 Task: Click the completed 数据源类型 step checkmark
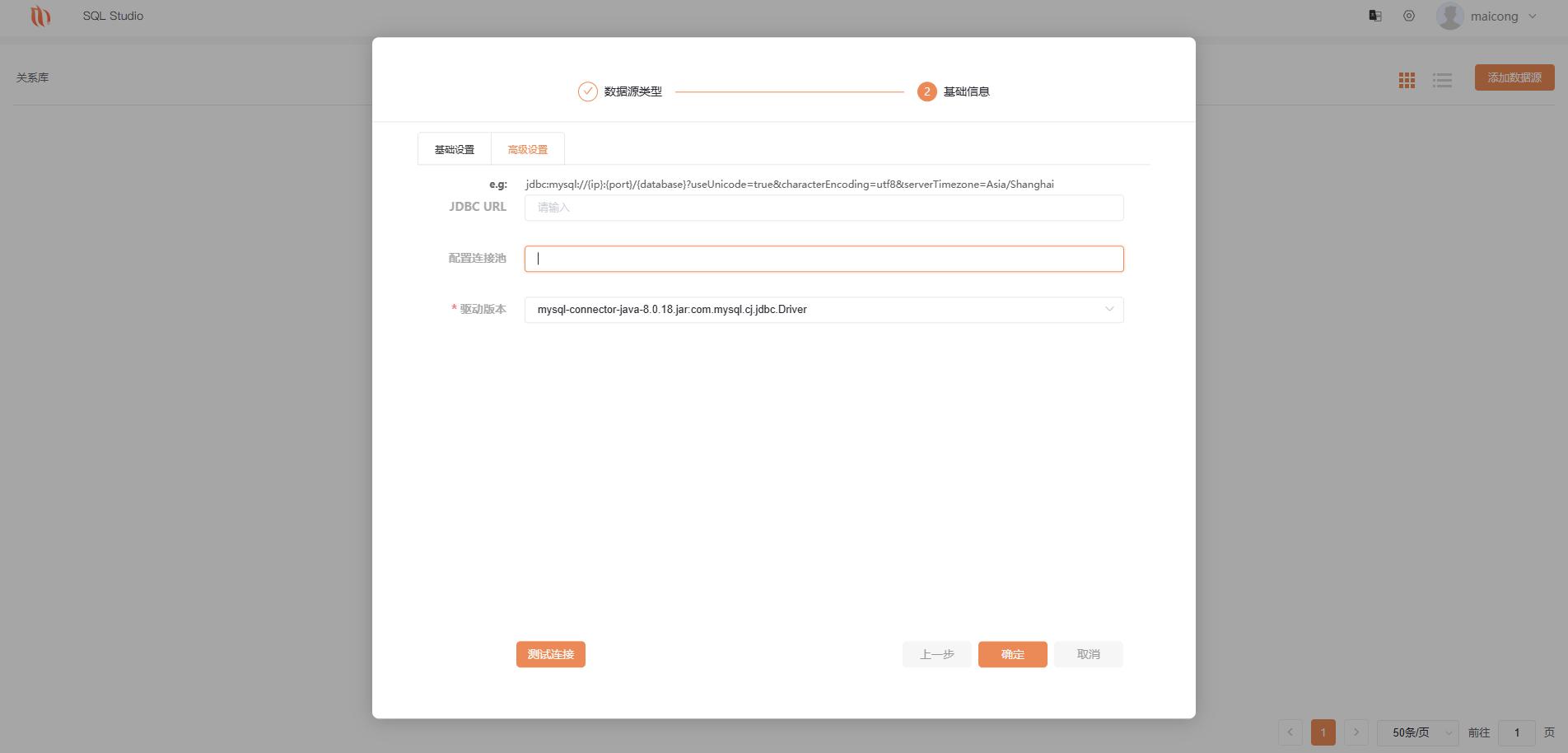[587, 91]
